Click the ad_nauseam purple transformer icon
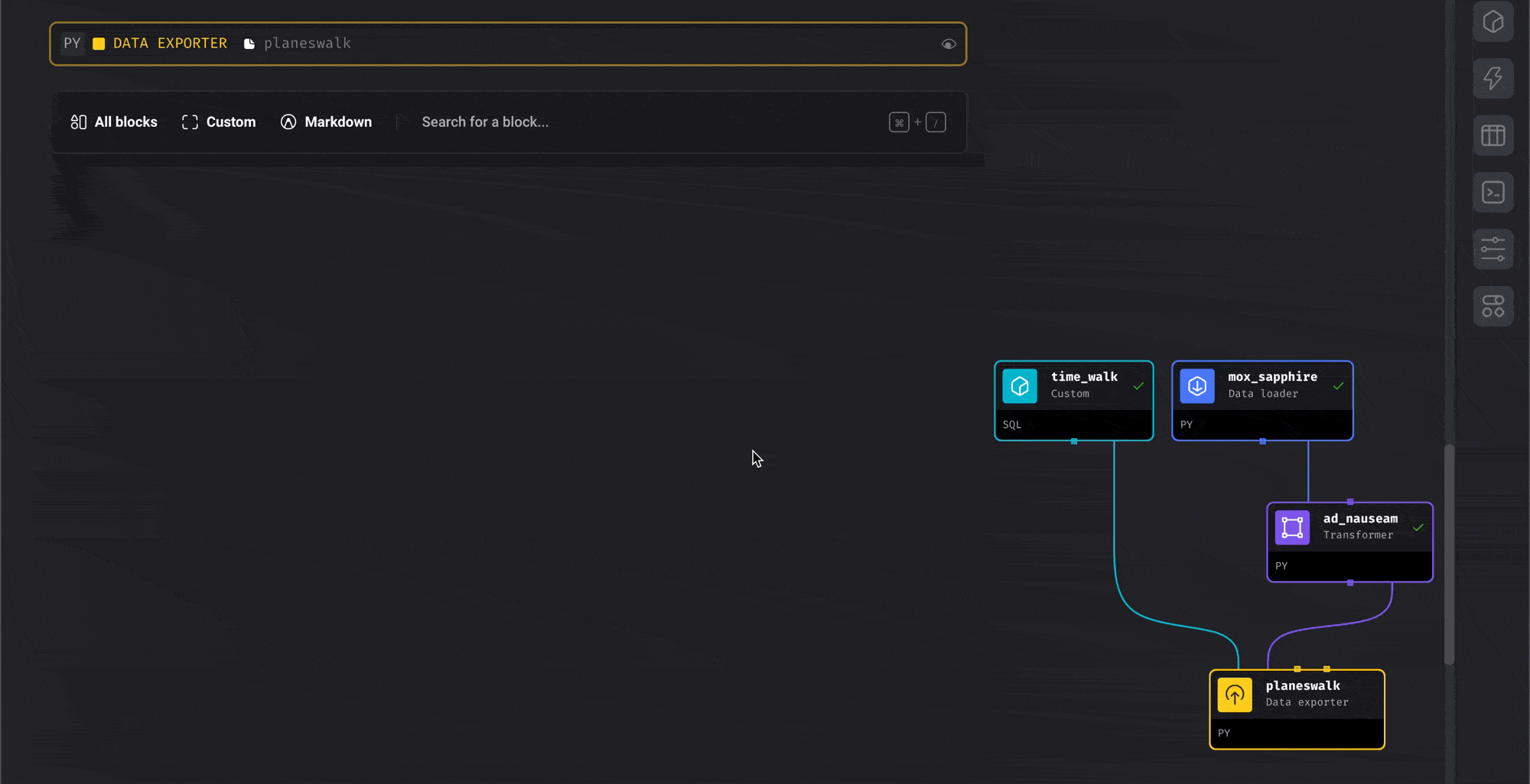Image resolution: width=1530 pixels, height=784 pixels. (x=1292, y=528)
